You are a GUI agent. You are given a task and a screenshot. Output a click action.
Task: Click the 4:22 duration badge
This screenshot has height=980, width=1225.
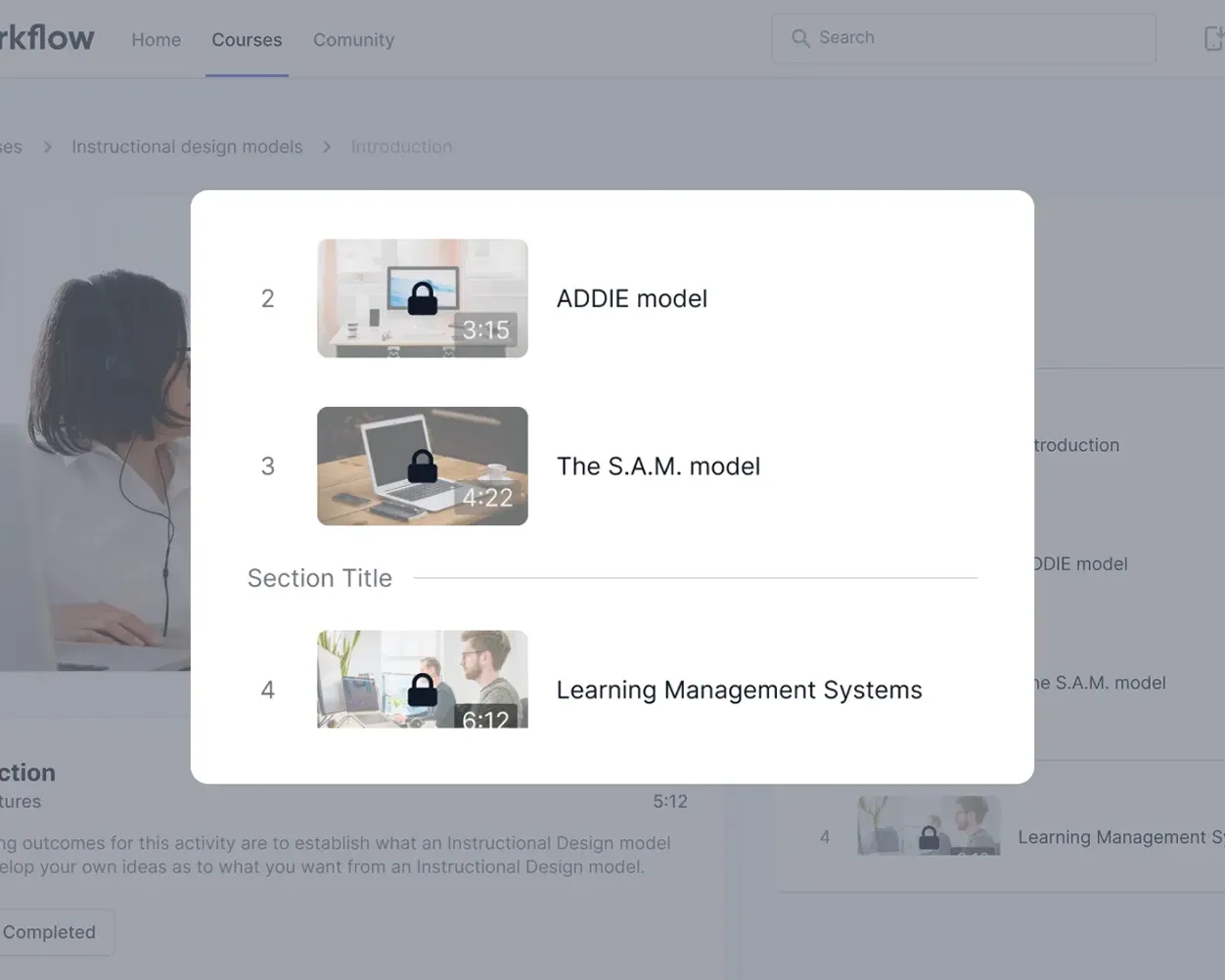[487, 497]
